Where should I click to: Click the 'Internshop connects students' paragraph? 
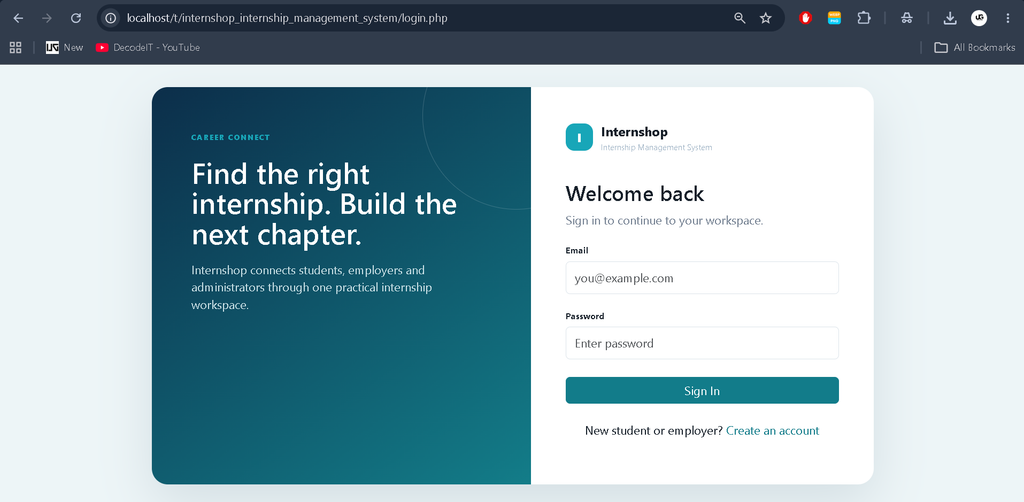point(312,287)
